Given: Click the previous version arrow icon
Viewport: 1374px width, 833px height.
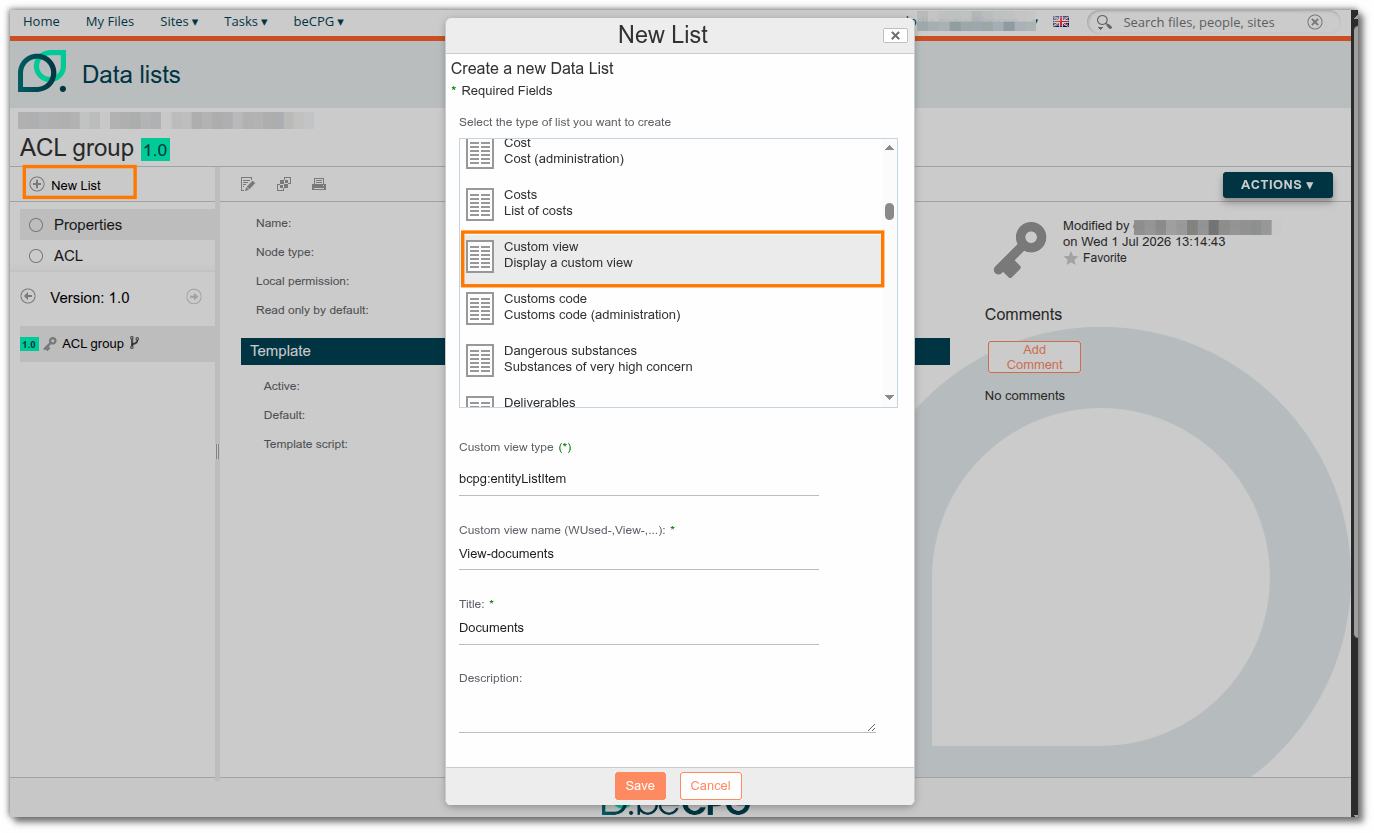Looking at the screenshot, I should tap(28, 297).
